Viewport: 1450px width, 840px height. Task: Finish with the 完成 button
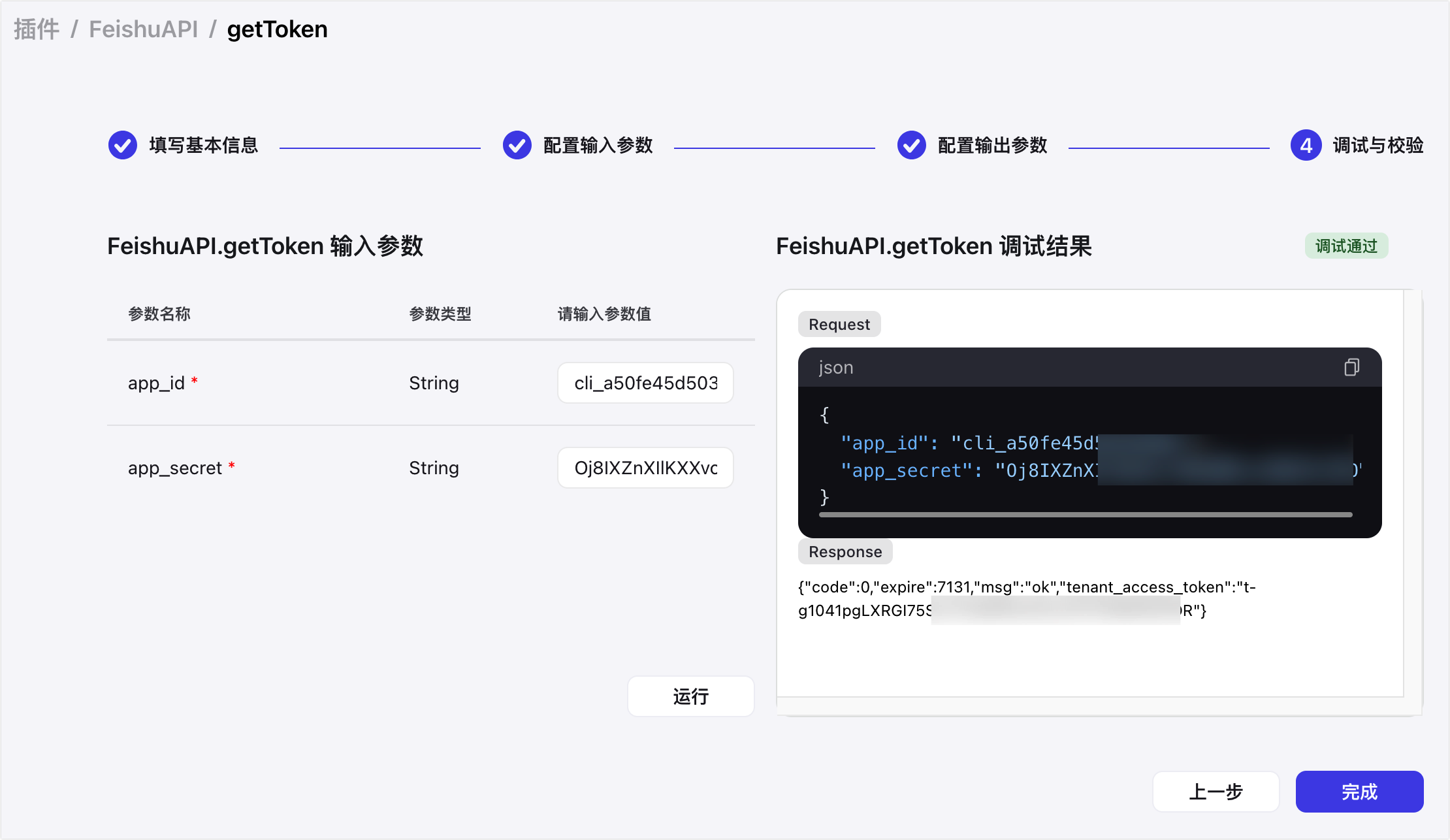(1359, 792)
